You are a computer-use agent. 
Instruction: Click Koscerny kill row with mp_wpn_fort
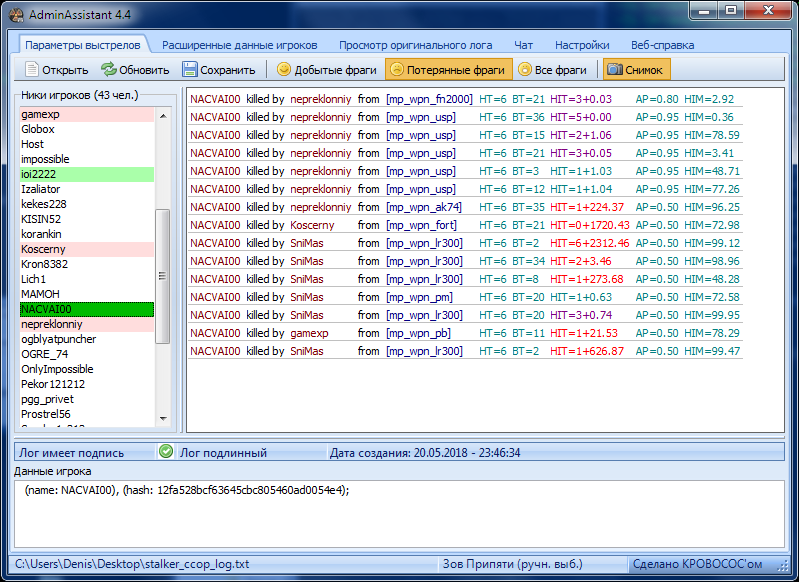tap(465, 225)
